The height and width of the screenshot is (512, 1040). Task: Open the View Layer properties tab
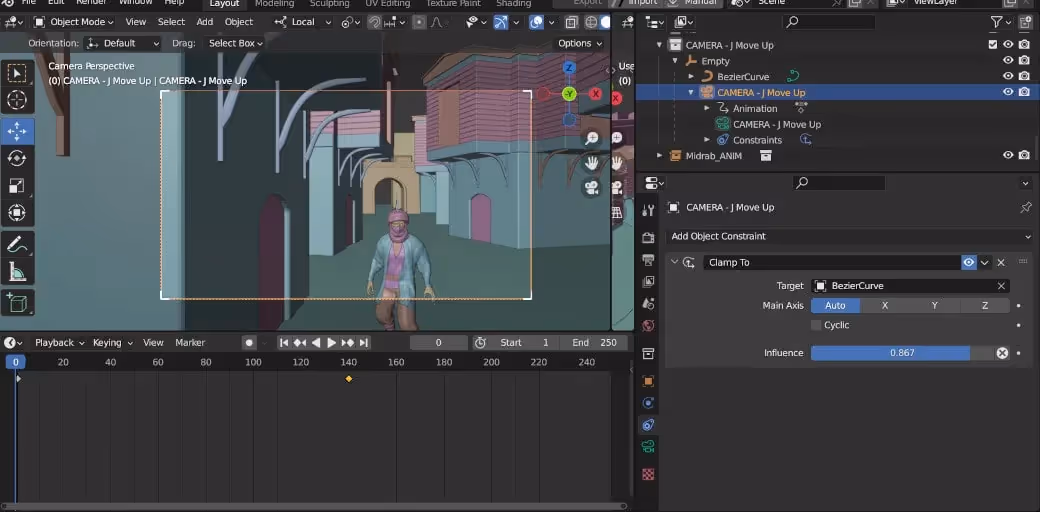tap(648, 282)
